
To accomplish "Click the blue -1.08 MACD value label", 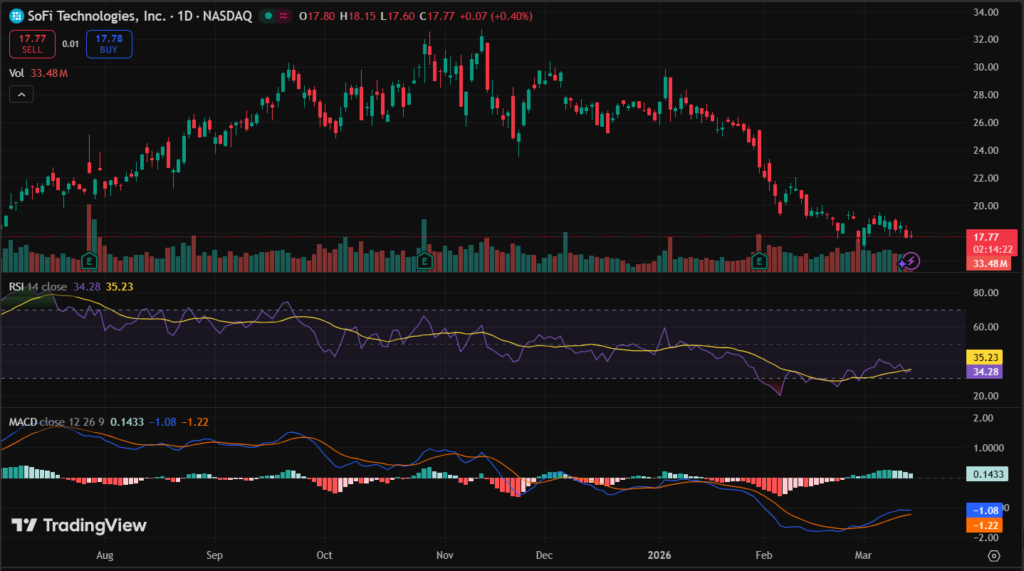I will click(x=985, y=509).
